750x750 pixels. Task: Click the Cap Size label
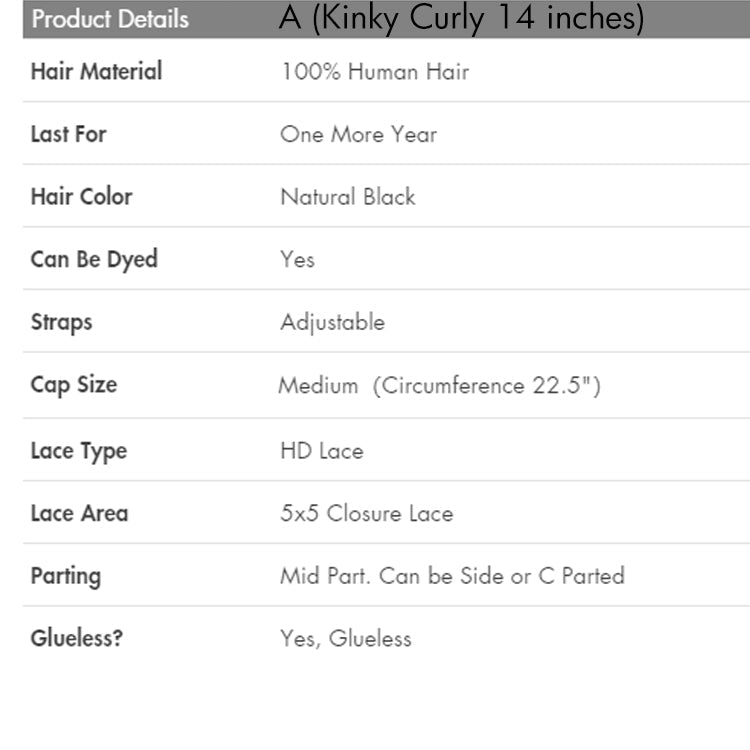[73, 385]
